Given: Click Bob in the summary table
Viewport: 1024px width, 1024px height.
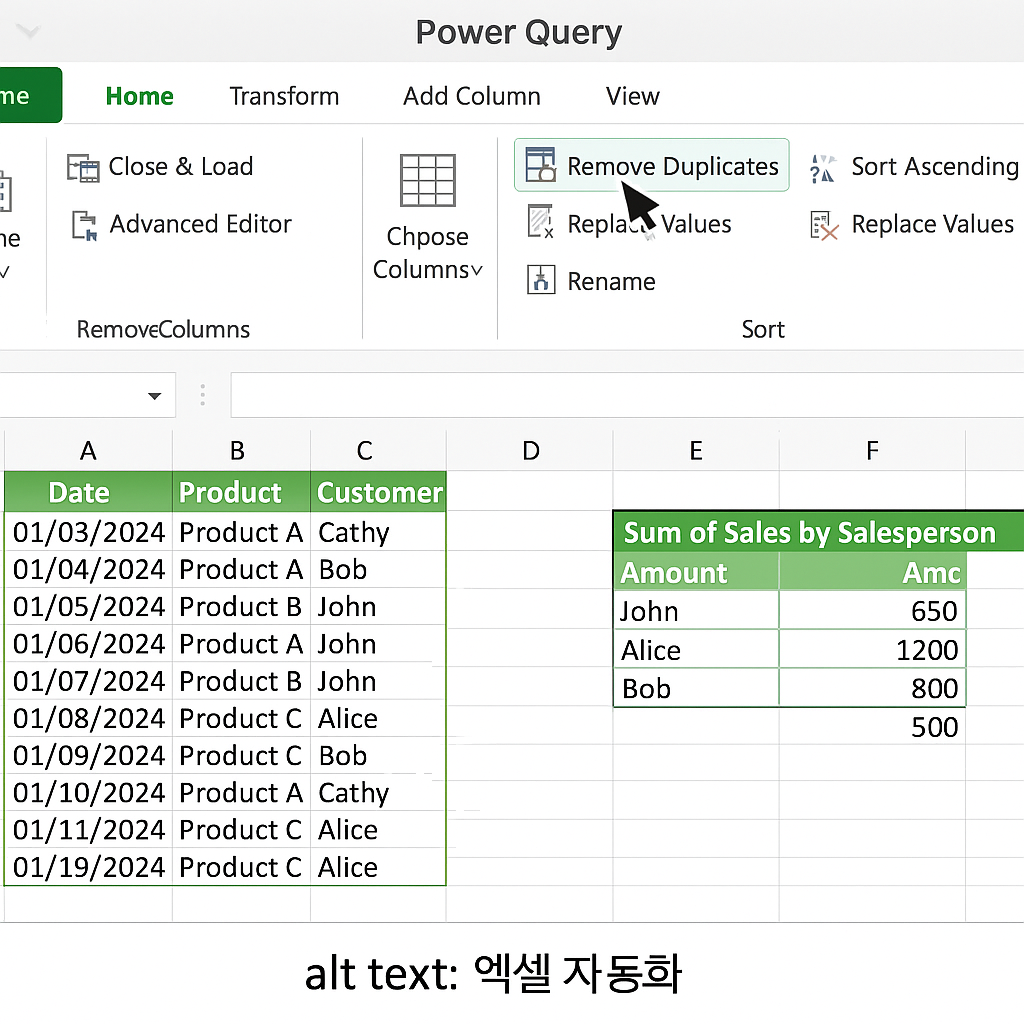Looking at the screenshot, I should (696, 688).
